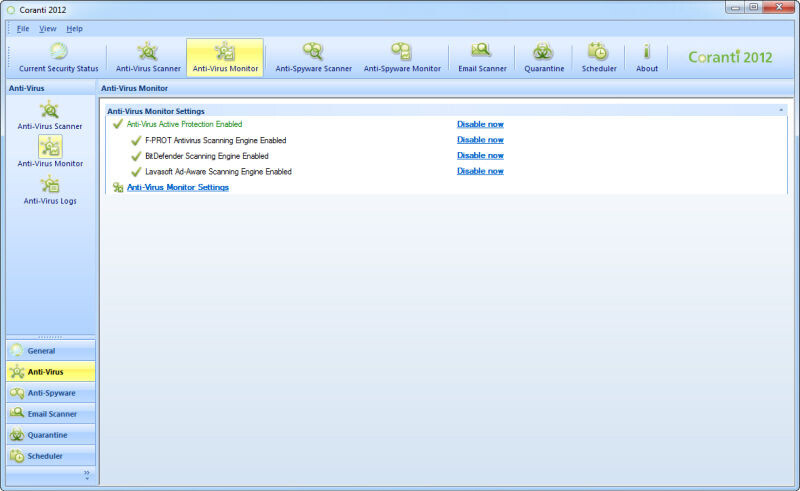Click the 'BitDefender Scanning Engine Enabled' text

click(x=207, y=156)
